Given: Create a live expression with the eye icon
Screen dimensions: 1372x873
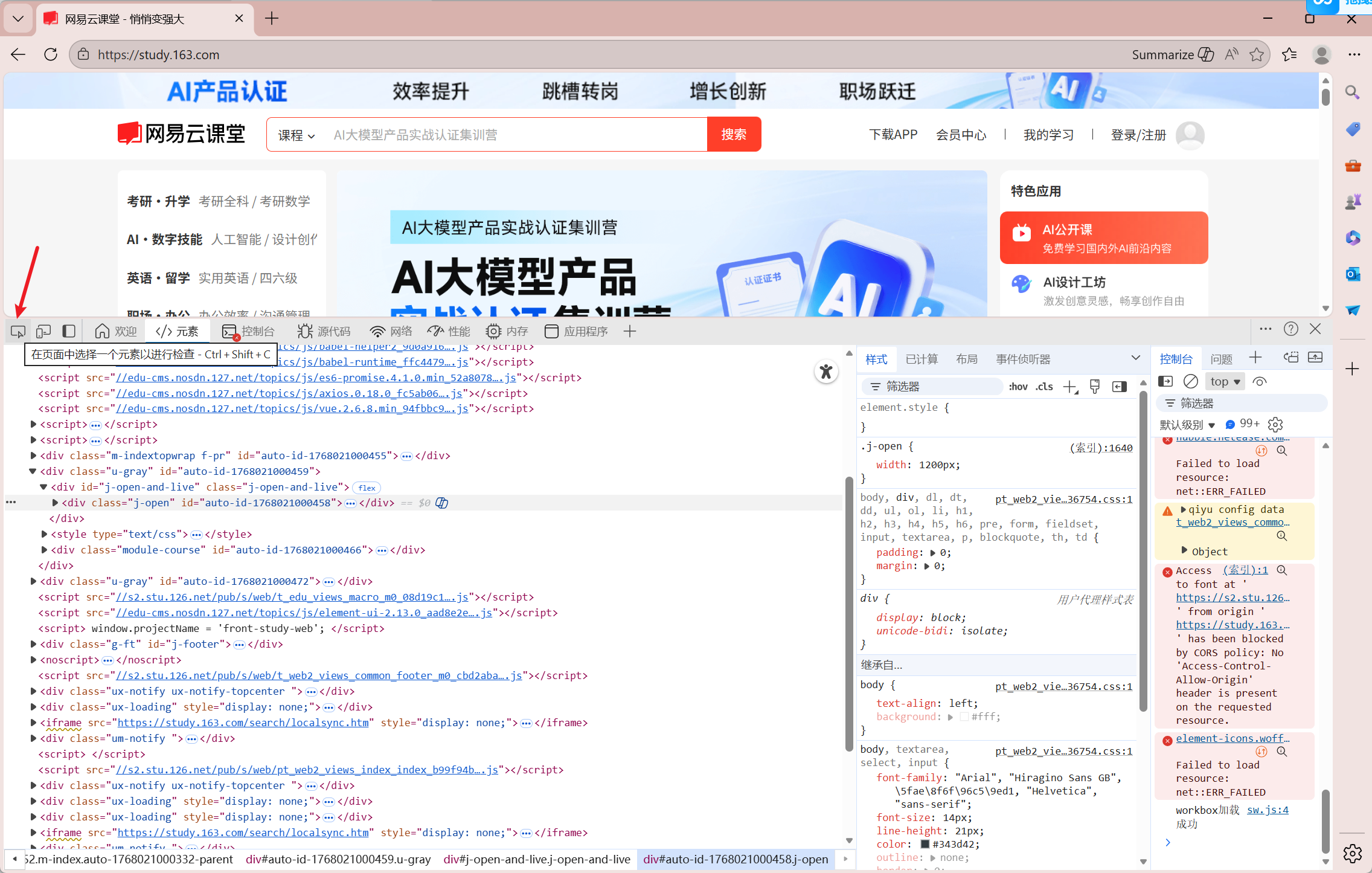Looking at the screenshot, I should [x=1259, y=381].
